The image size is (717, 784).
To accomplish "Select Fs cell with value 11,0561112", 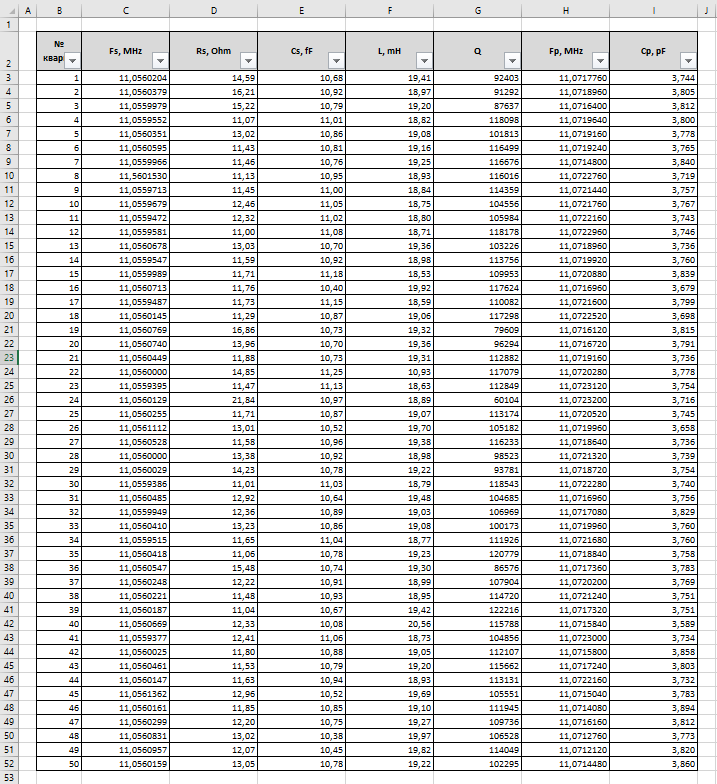I will click(126, 428).
